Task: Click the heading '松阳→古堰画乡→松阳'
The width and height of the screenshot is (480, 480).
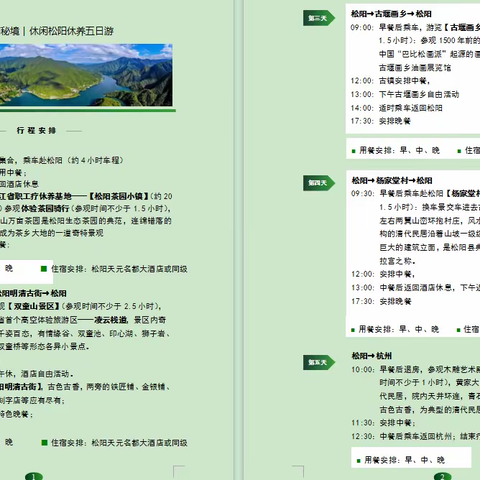Action: 391,14
